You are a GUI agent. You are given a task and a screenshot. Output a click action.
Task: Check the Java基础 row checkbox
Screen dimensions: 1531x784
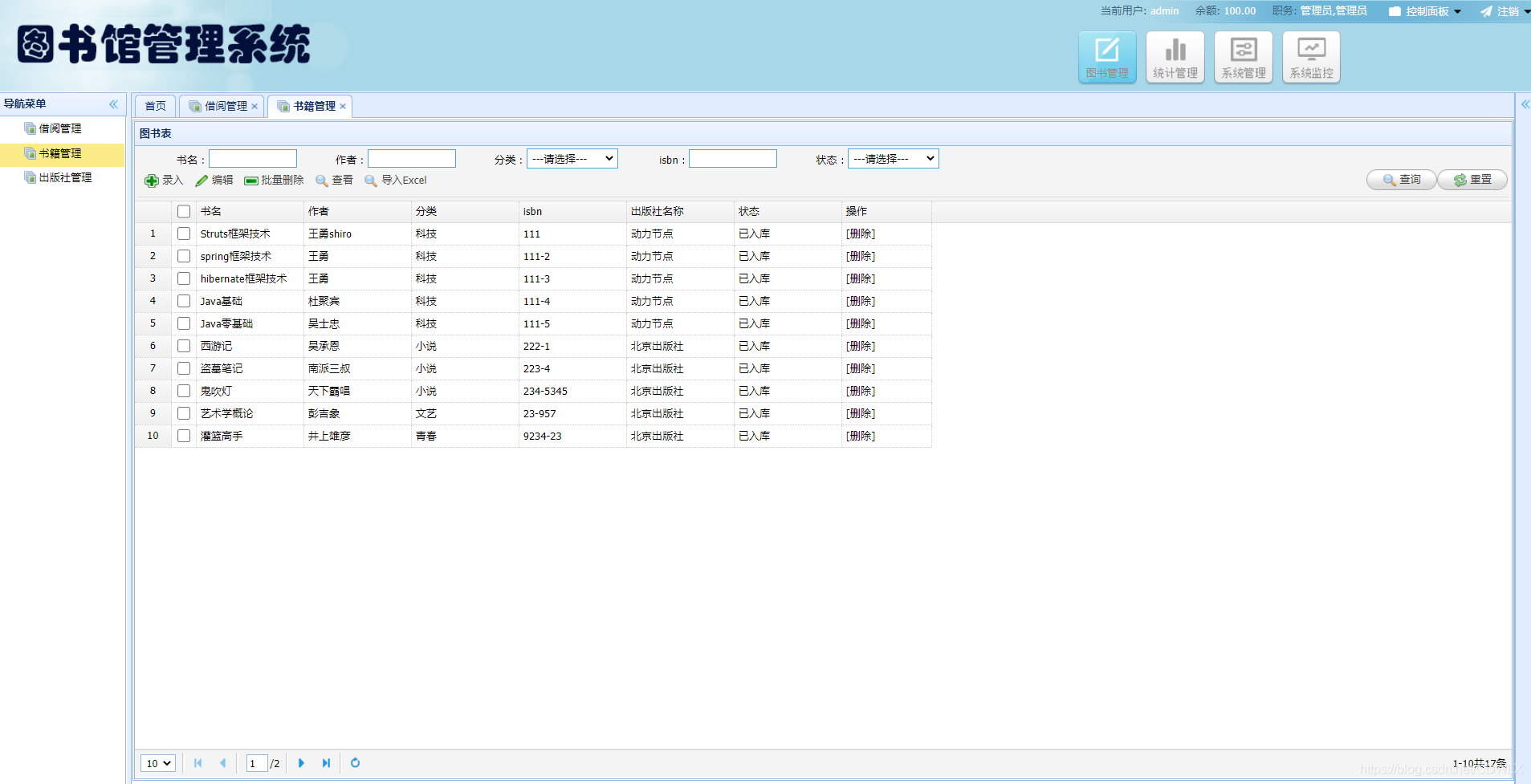click(x=184, y=301)
